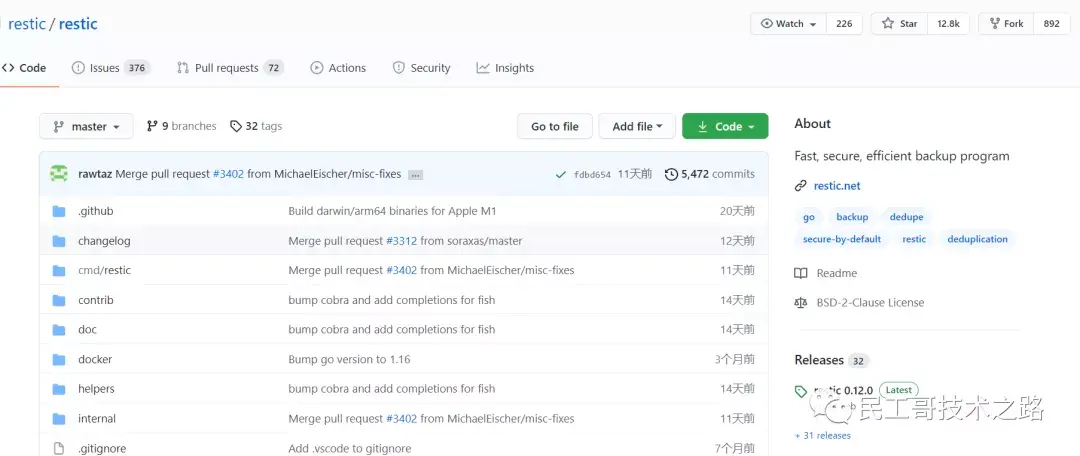
Task: Open pull request #3312 link
Action: tap(402, 241)
